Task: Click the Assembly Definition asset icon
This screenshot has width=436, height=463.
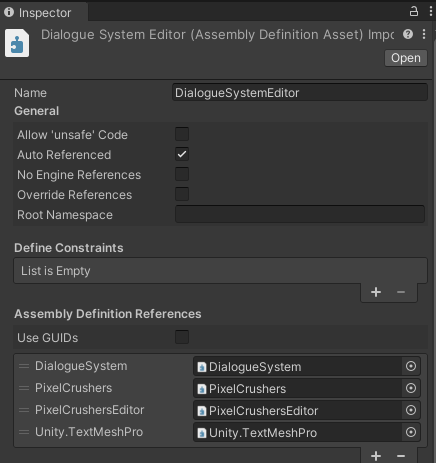Action: tap(17, 43)
